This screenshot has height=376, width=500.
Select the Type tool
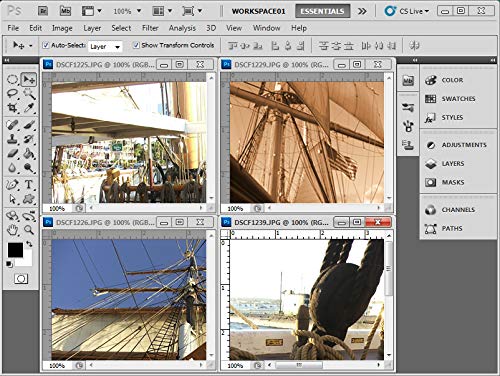pos(29,184)
